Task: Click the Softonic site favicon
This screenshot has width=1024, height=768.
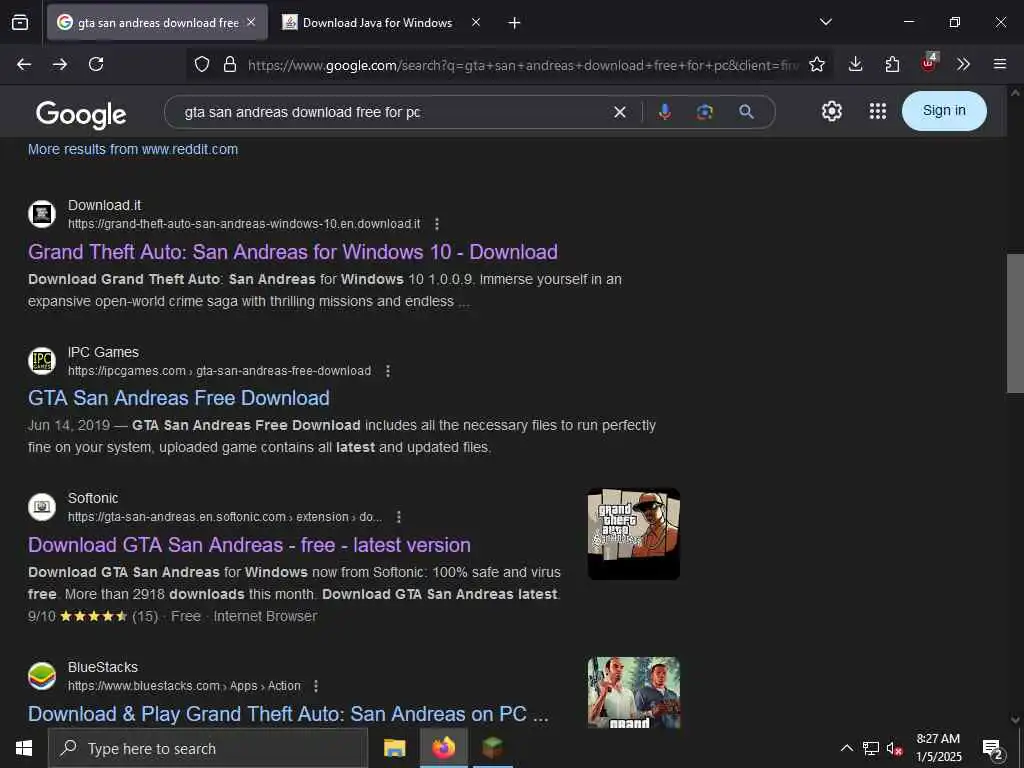Action: click(42, 507)
